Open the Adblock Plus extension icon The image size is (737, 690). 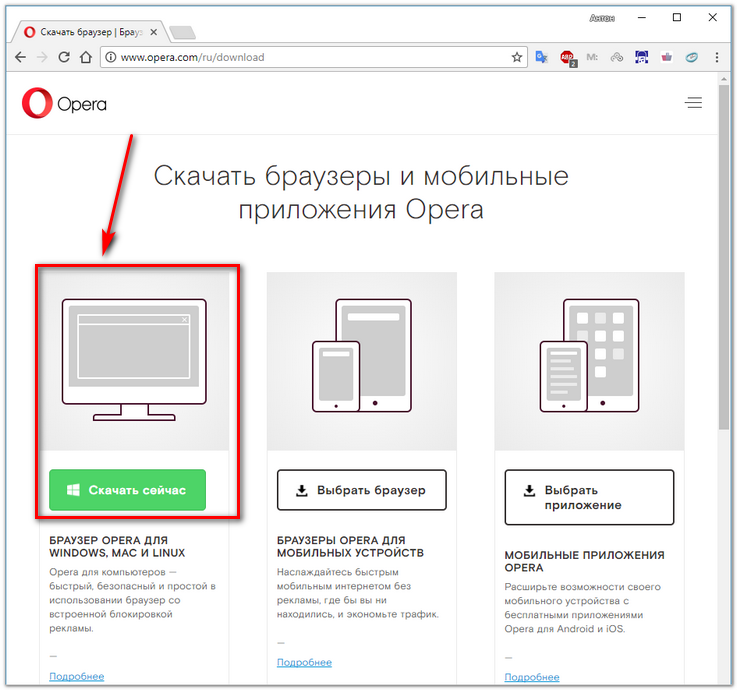[x=568, y=58]
